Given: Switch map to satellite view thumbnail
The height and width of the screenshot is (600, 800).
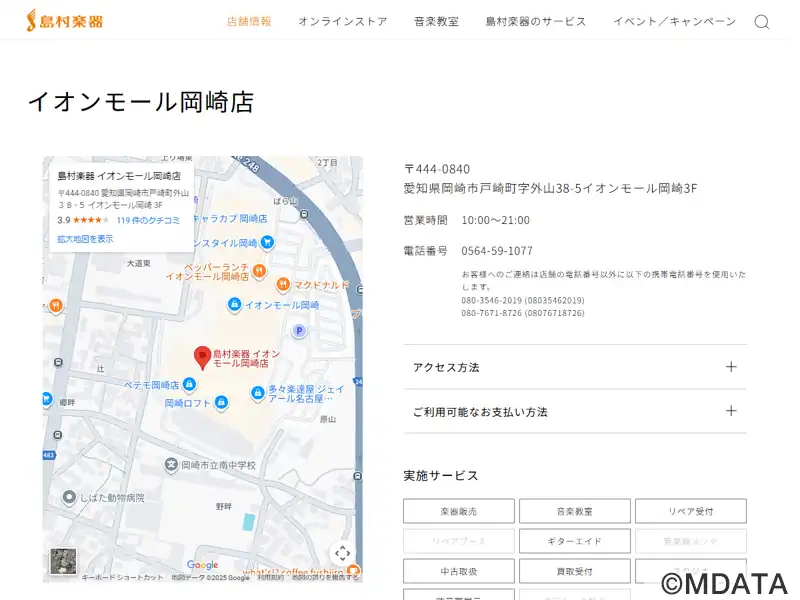Looking at the screenshot, I should [x=63, y=560].
